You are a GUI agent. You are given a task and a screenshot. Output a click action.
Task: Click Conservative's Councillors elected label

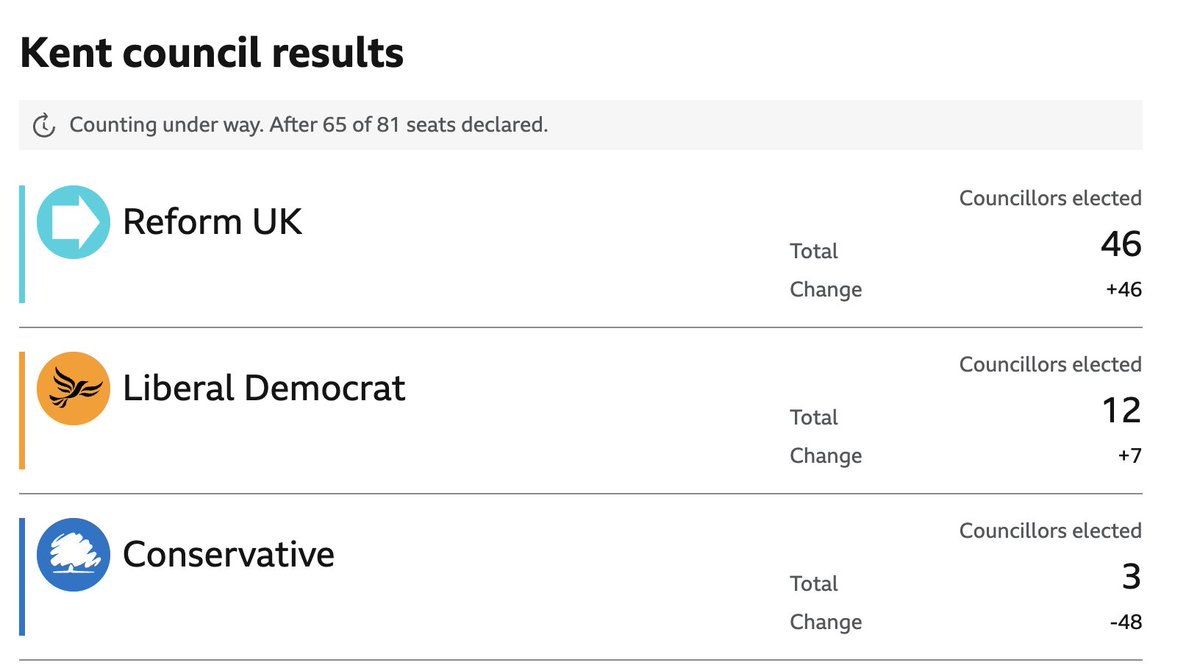(1050, 530)
